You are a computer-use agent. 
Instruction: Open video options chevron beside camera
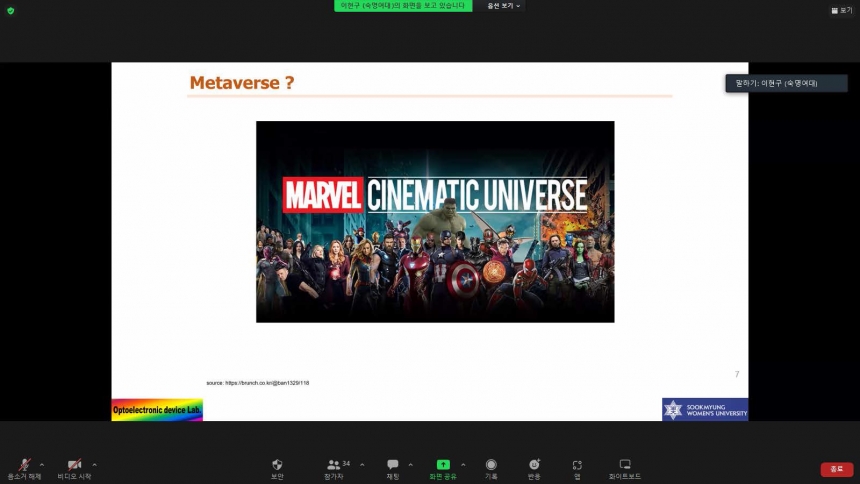click(94, 465)
